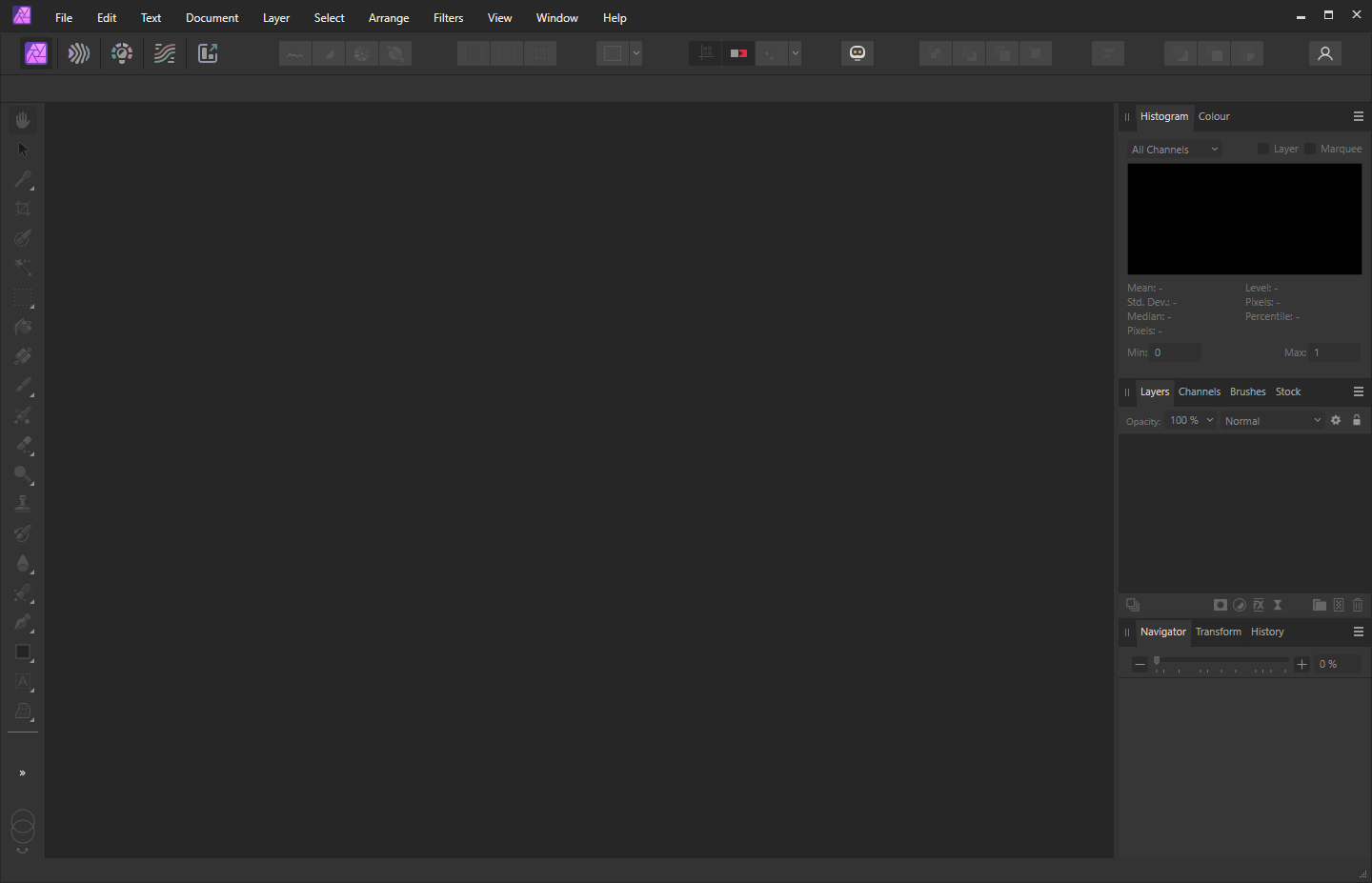Toggle the lock icon beside blend mode

tap(1357, 420)
